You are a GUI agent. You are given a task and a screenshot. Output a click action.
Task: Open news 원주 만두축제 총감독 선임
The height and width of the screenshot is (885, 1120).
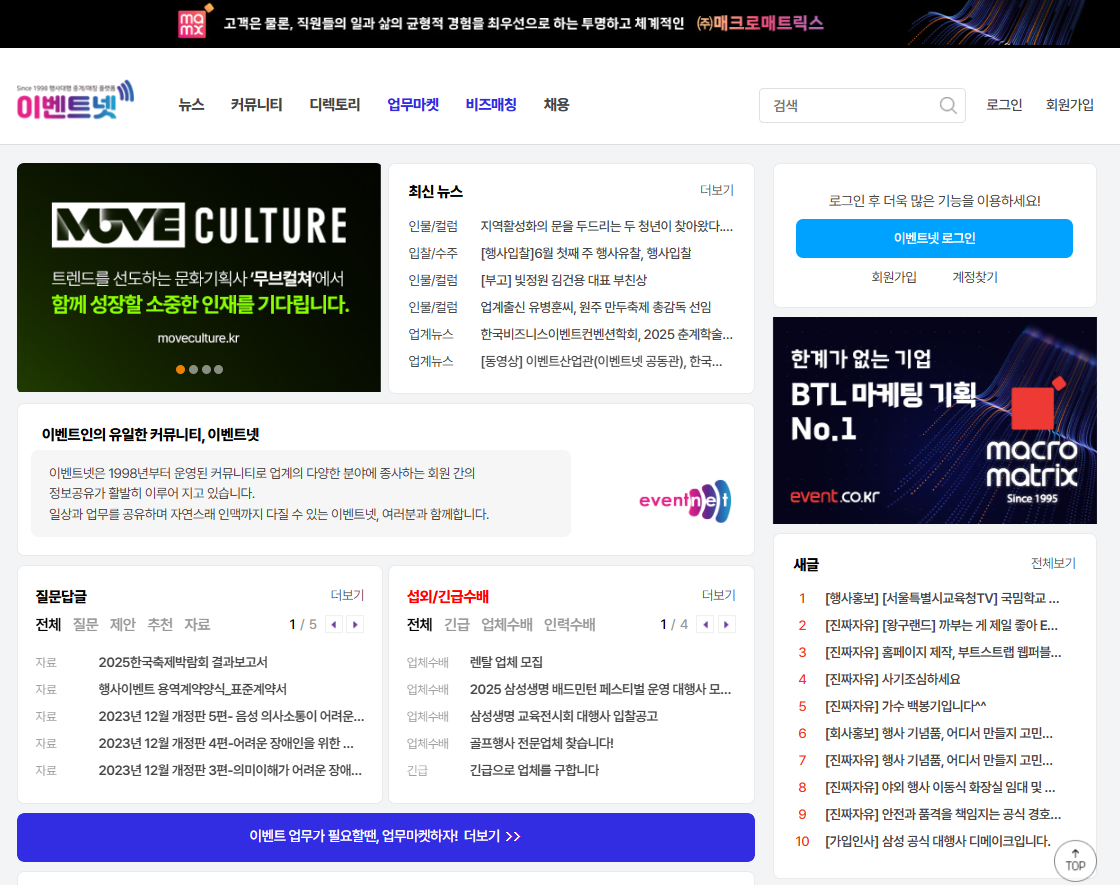click(x=596, y=308)
